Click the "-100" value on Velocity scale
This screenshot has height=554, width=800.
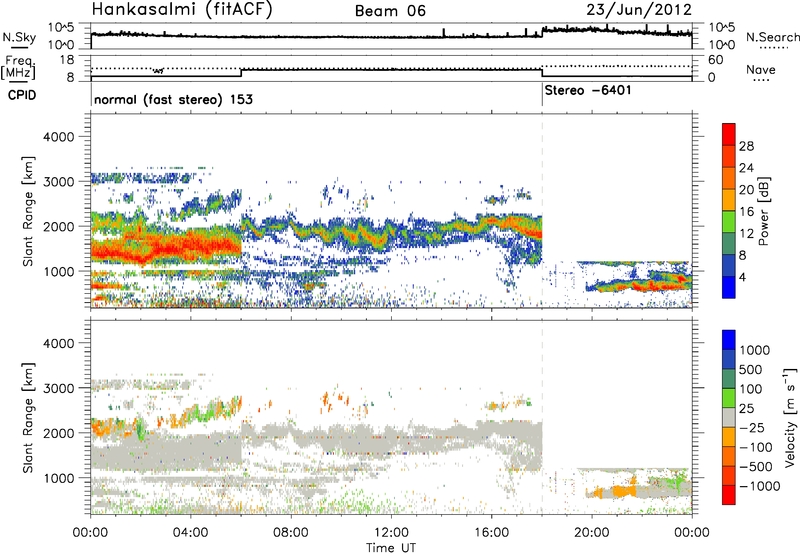tap(756, 447)
